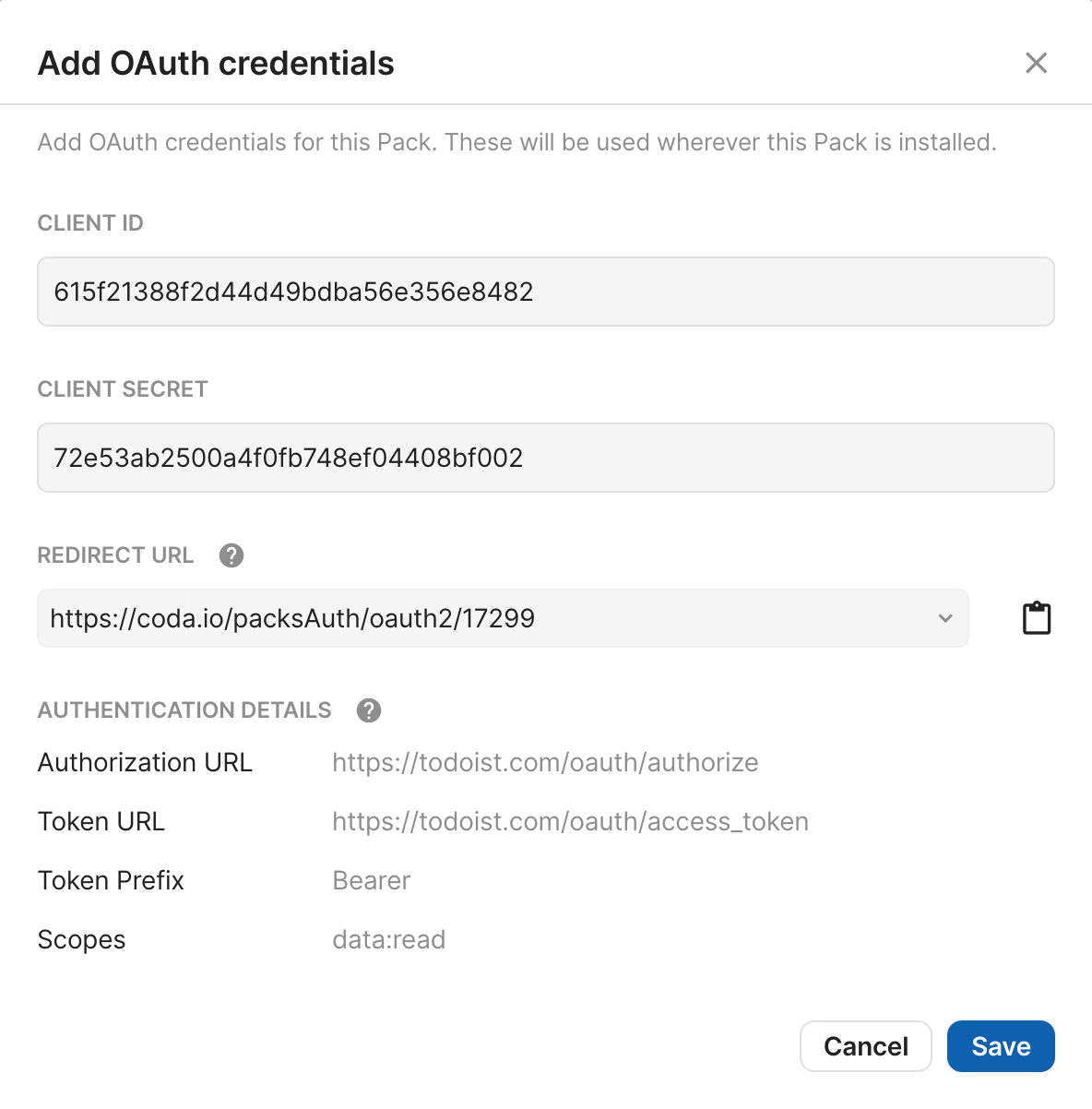The width and height of the screenshot is (1092, 1109).
Task: Cancel adding OAuth credentials
Action: click(x=865, y=1046)
